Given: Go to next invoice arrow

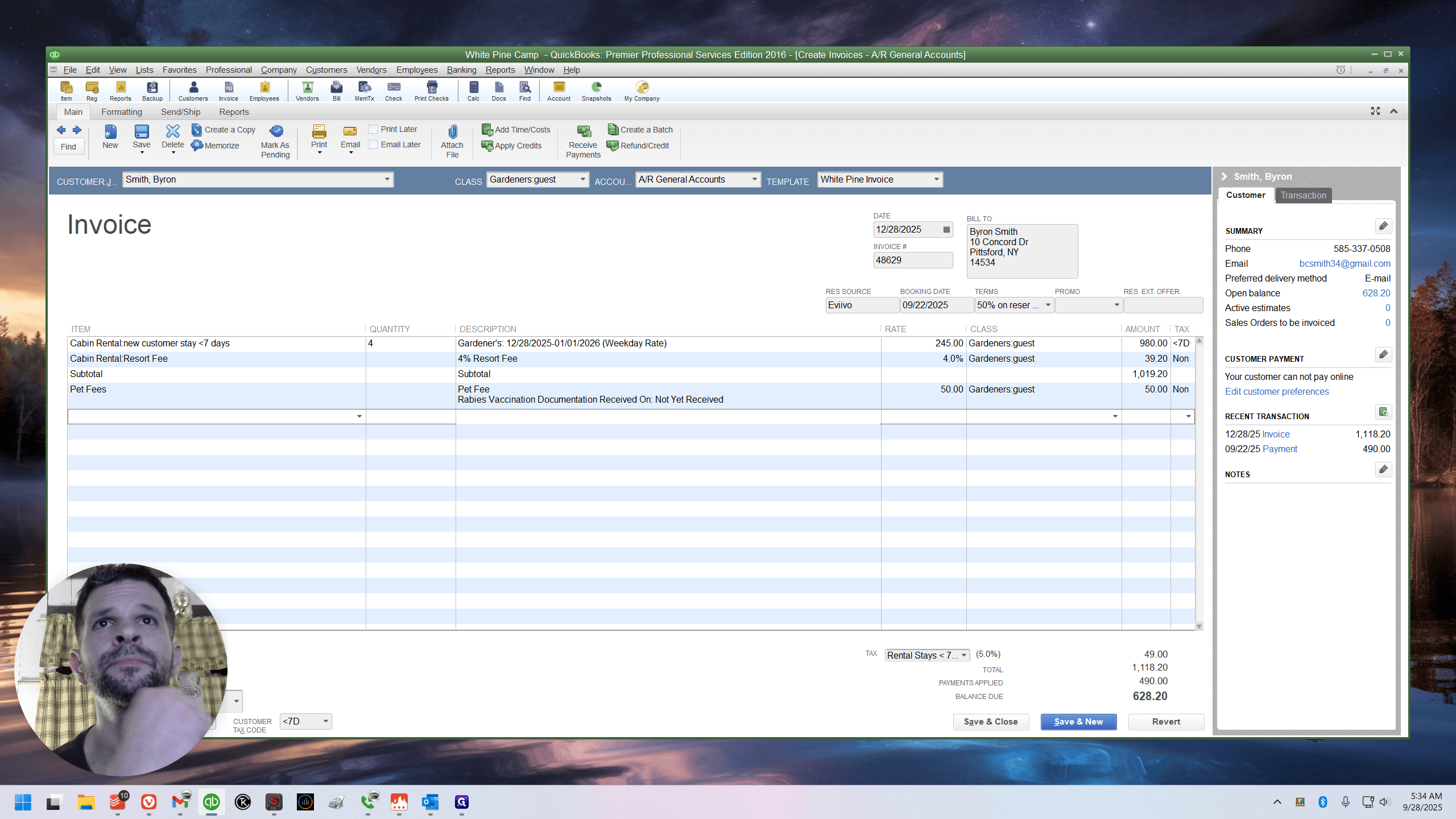Looking at the screenshot, I should 77,130.
